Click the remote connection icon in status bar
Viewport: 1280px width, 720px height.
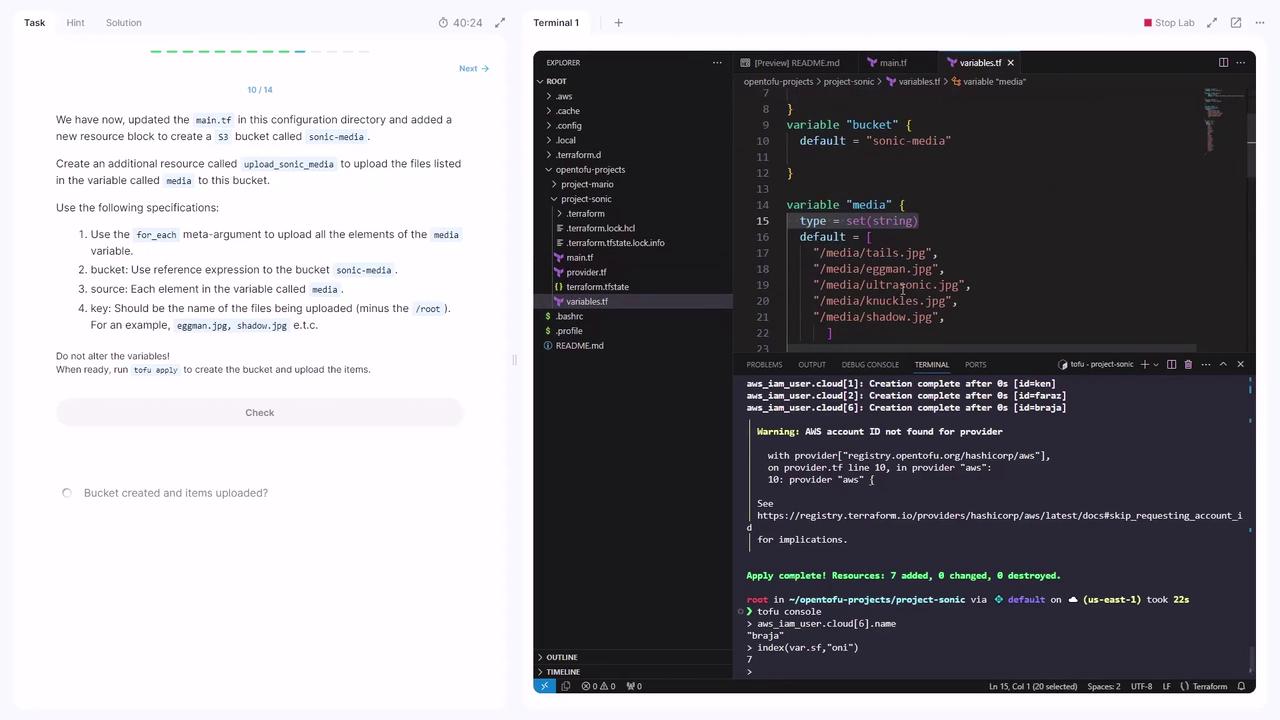[x=544, y=686]
